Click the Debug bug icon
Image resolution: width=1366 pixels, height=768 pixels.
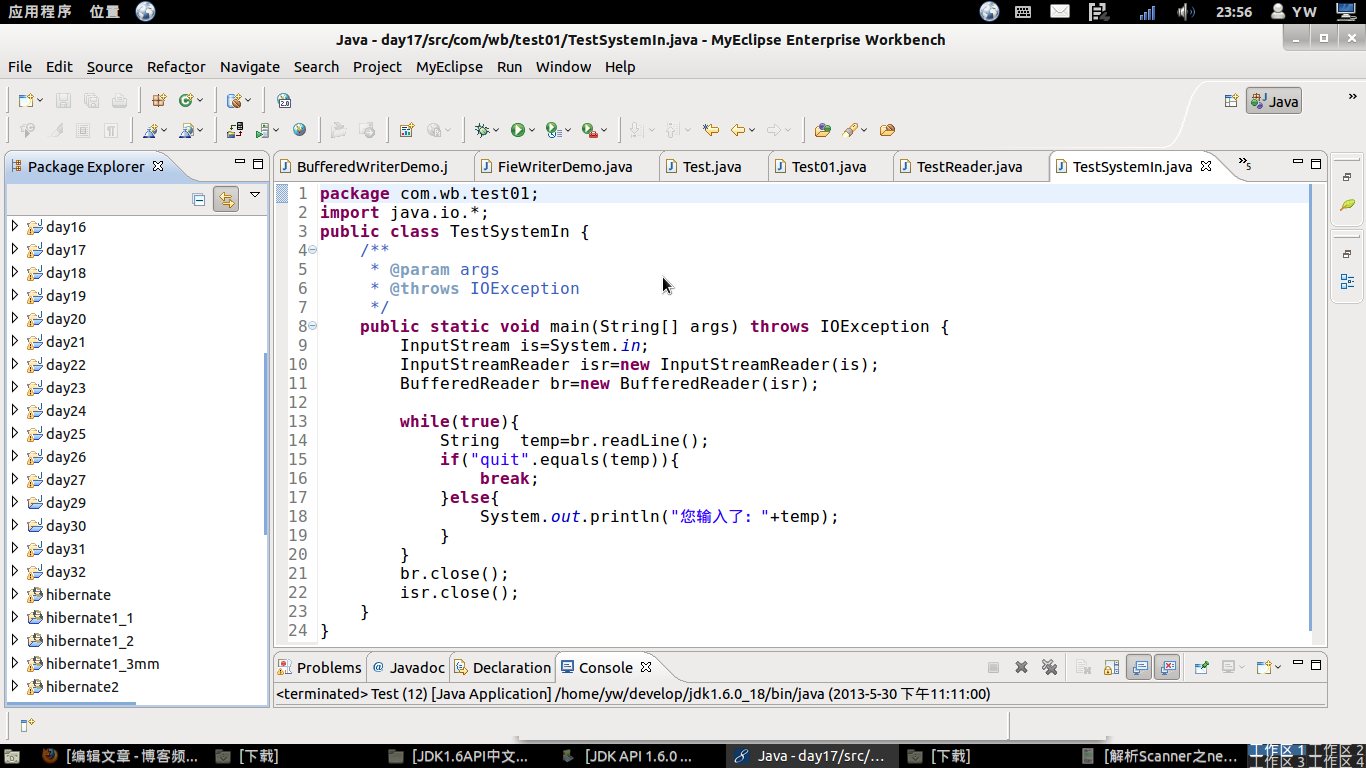click(x=483, y=130)
